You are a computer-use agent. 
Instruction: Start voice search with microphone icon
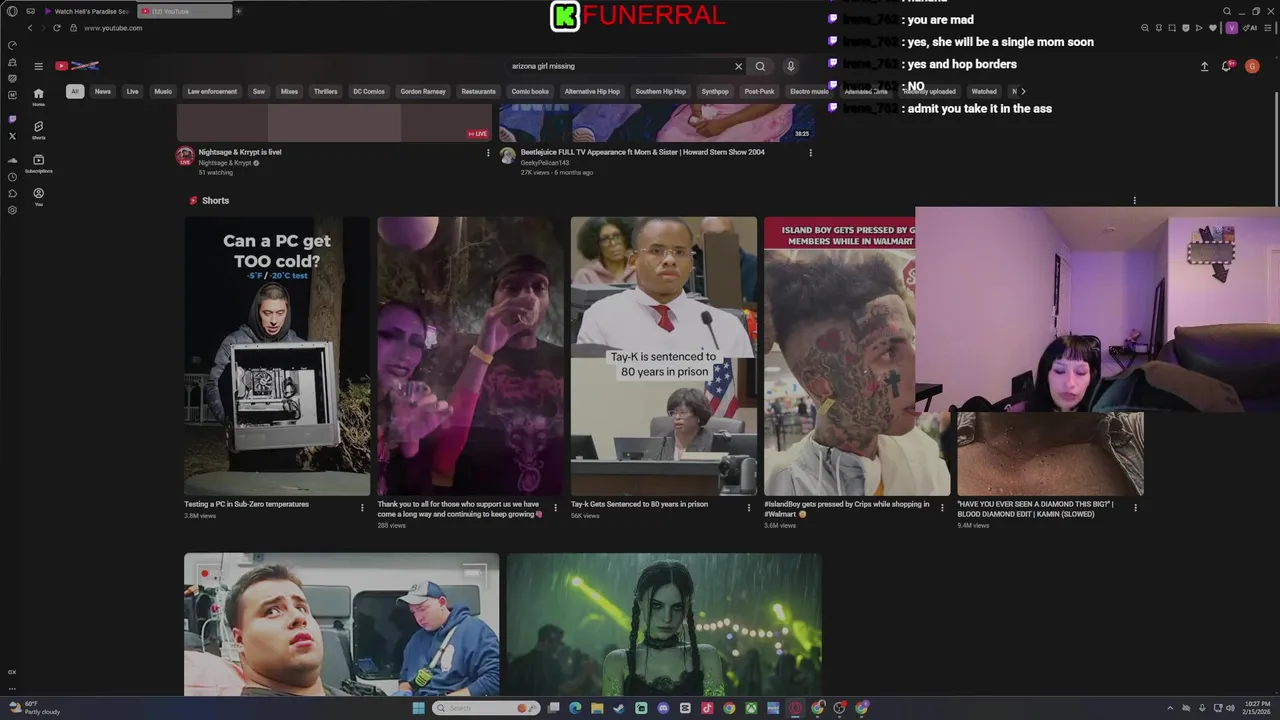[x=790, y=66]
